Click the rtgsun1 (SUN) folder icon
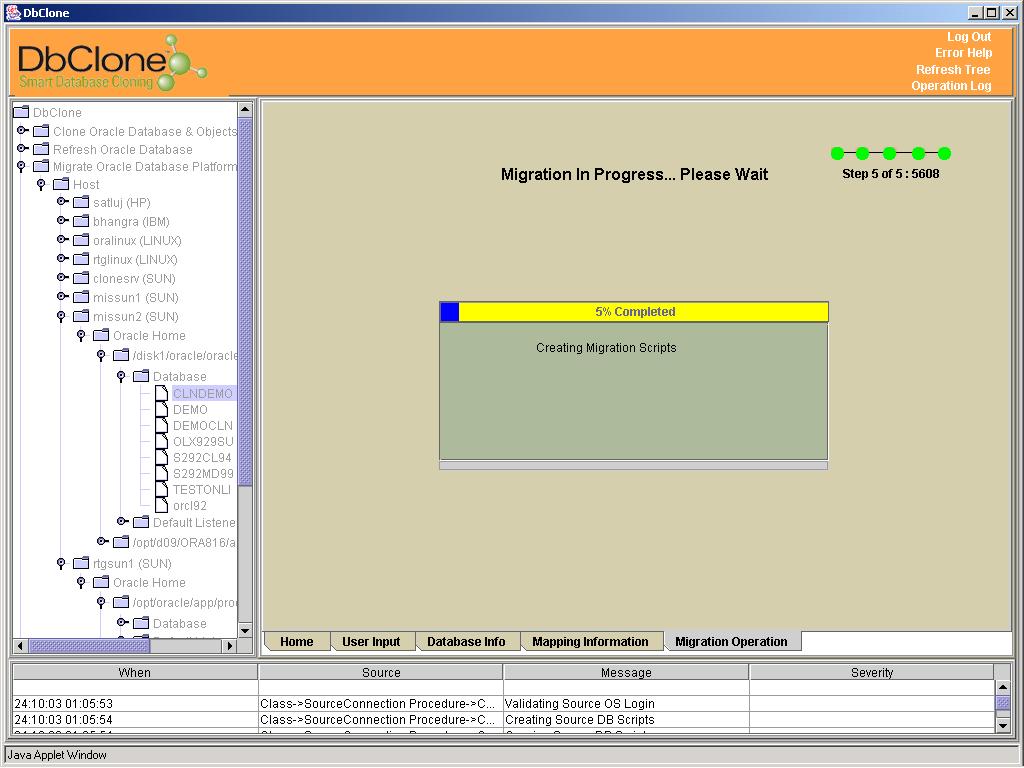1024x768 pixels. (x=81, y=563)
